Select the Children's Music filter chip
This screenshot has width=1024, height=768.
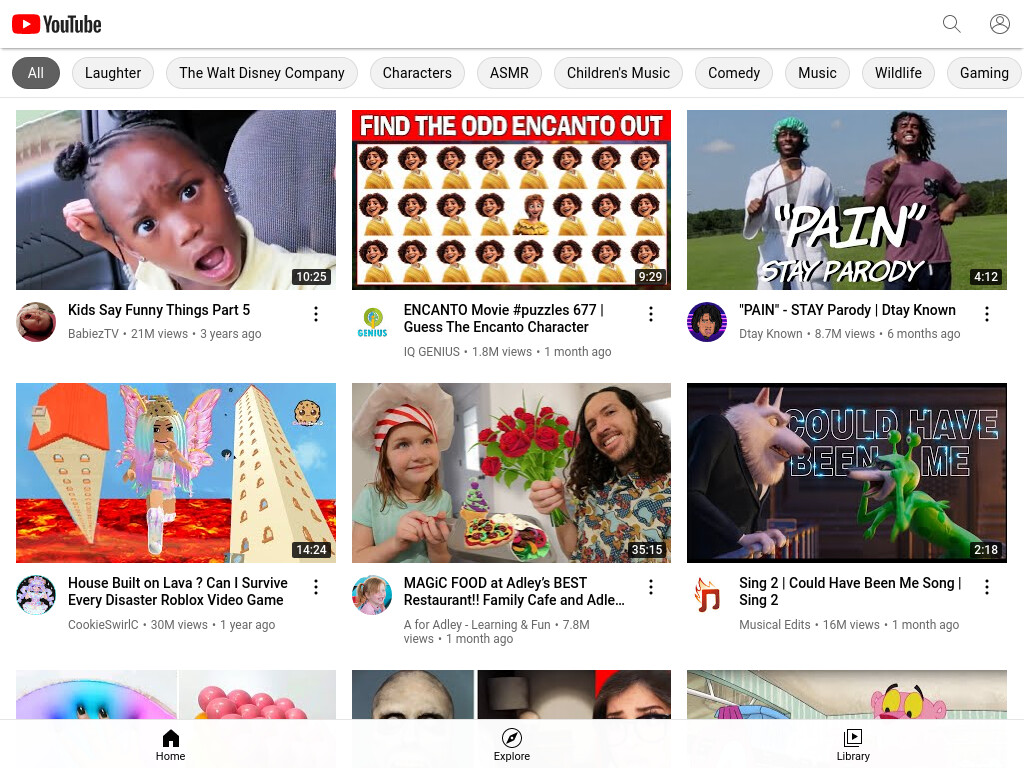point(618,72)
